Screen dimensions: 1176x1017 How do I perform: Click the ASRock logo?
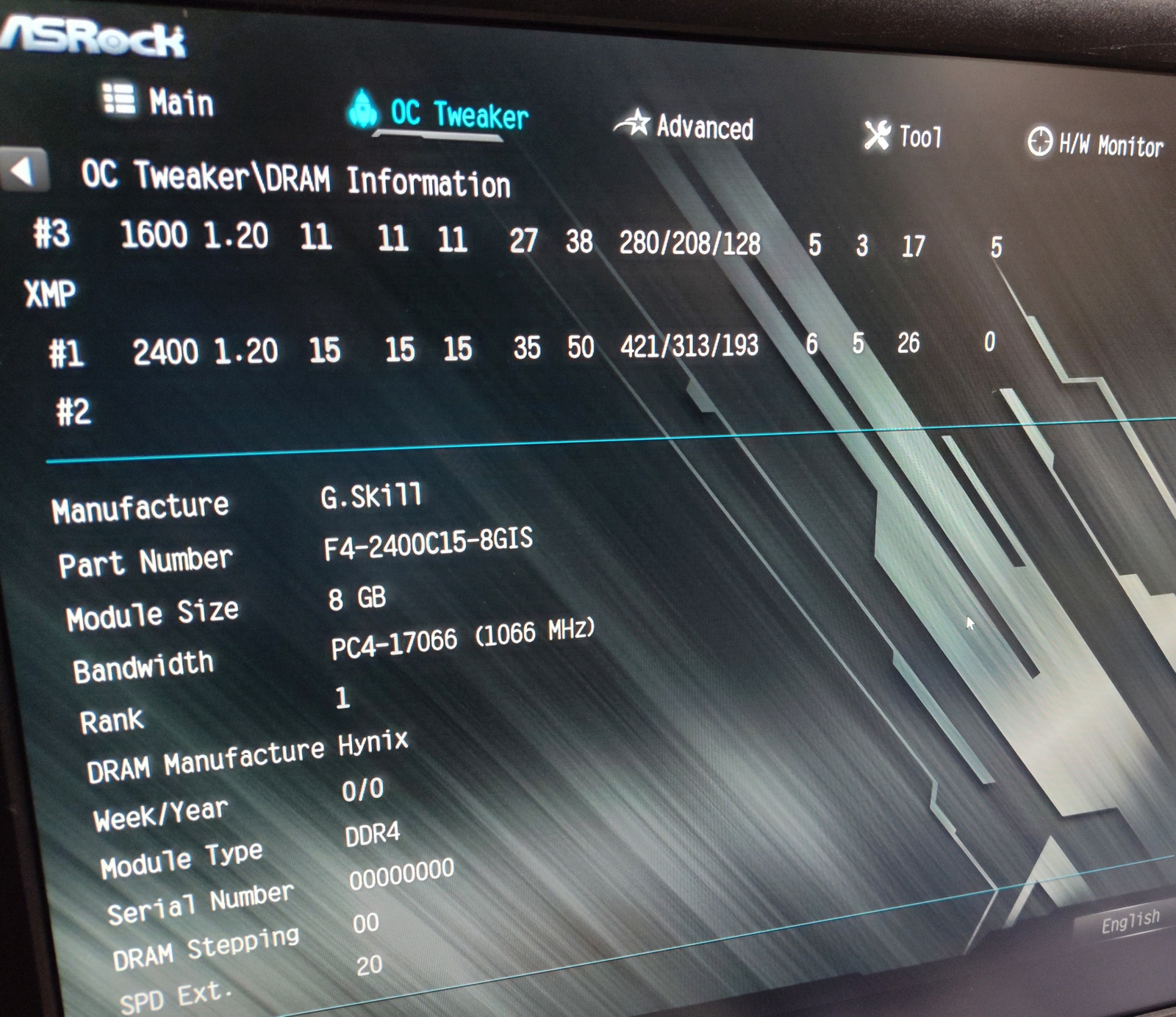(94, 37)
